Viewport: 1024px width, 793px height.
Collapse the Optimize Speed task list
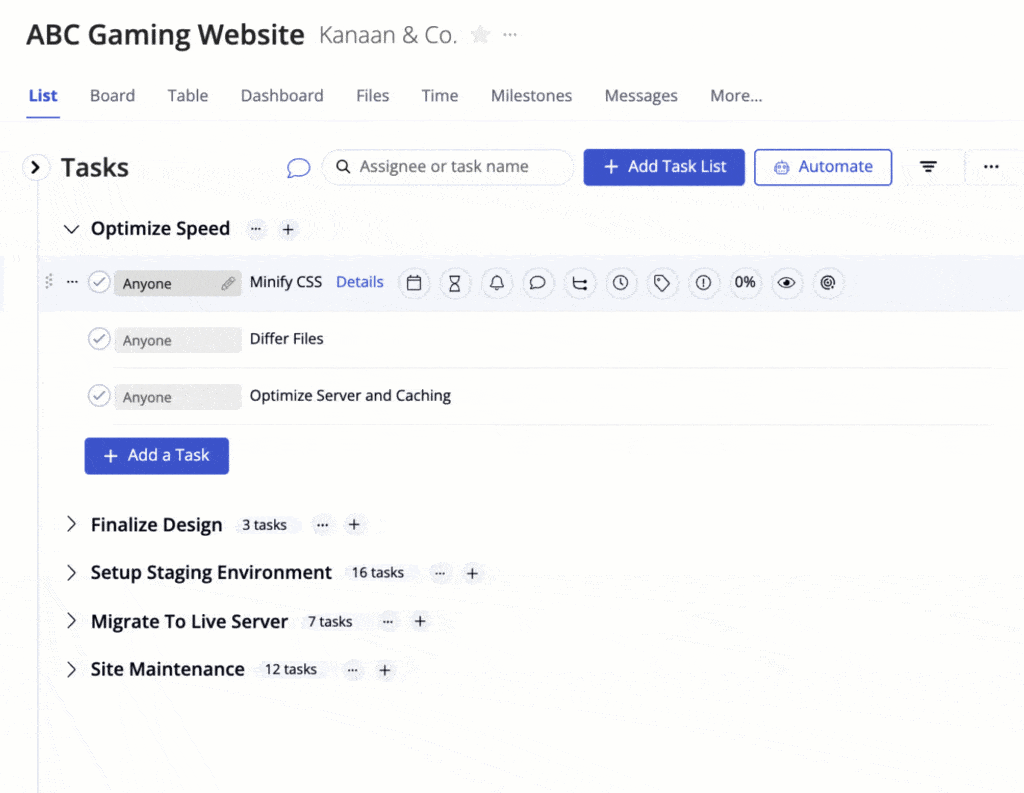pos(71,229)
